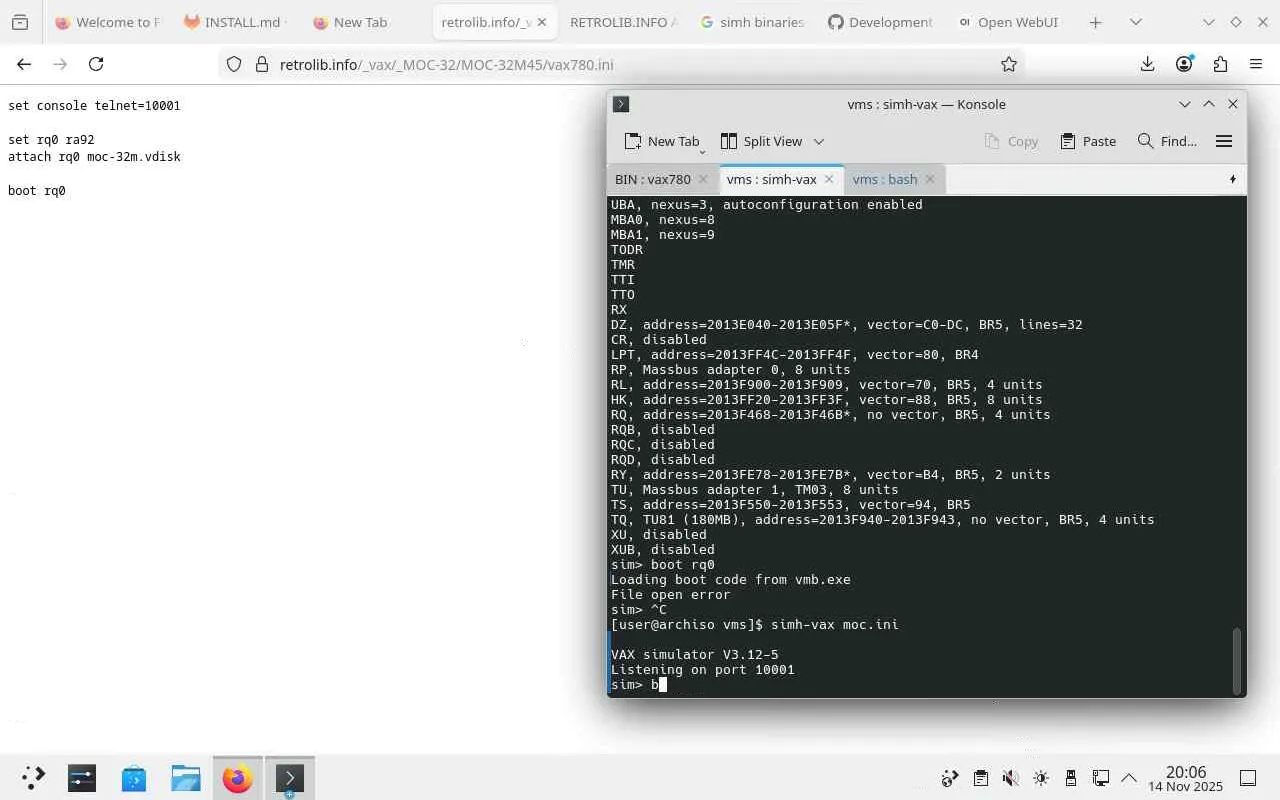Open the KDE application launcher
This screenshot has height=800, width=1280.
coord(33,778)
